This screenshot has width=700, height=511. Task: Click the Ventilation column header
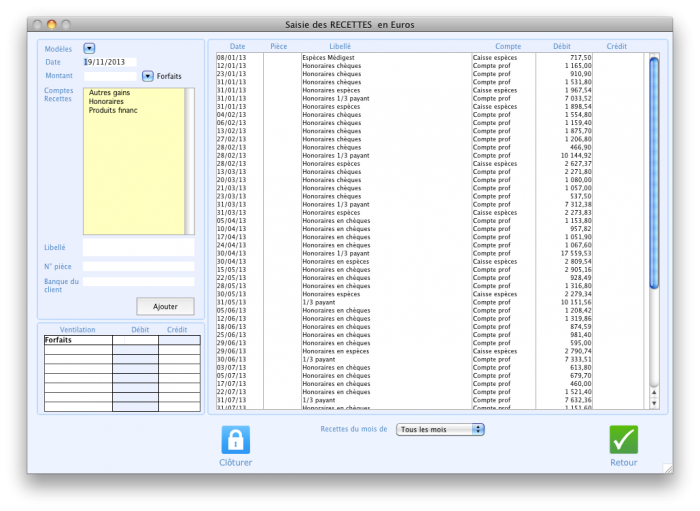pos(78,329)
